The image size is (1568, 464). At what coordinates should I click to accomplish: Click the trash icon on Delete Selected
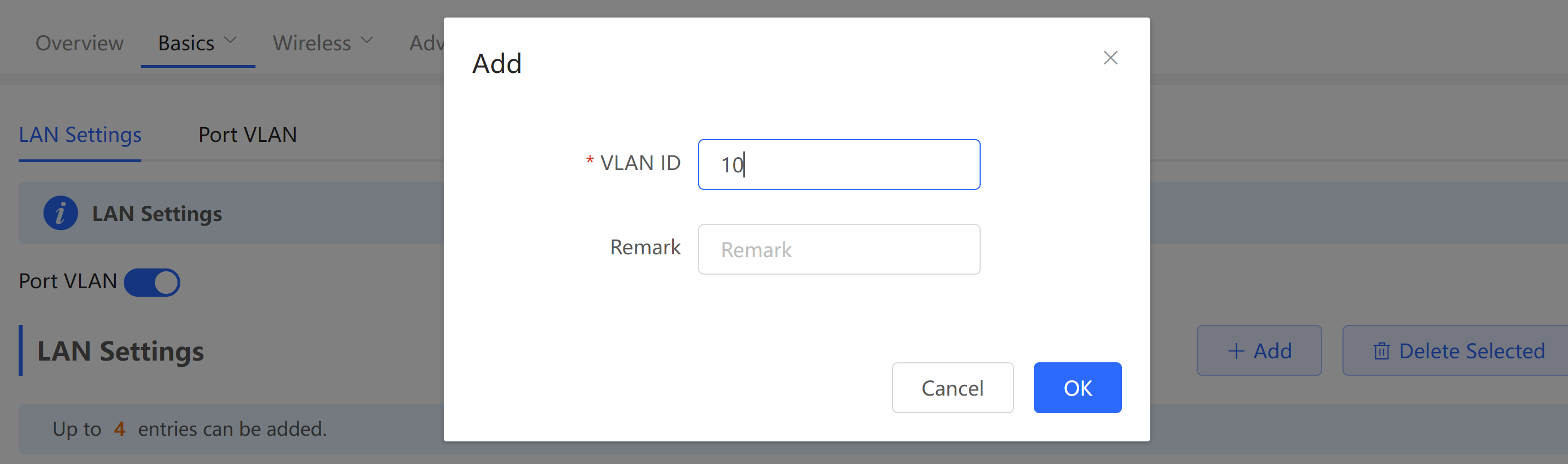pos(1381,352)
